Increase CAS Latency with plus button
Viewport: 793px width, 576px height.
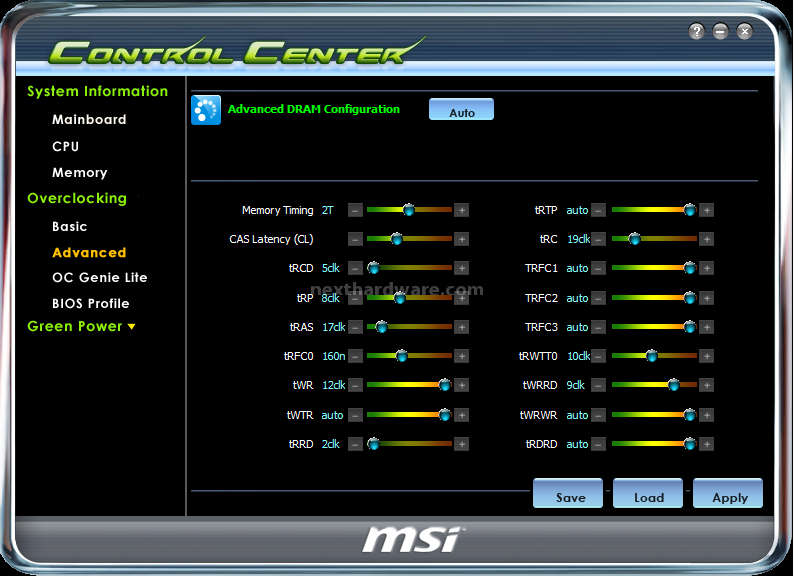pyautogui.click(x=461, y=239)
